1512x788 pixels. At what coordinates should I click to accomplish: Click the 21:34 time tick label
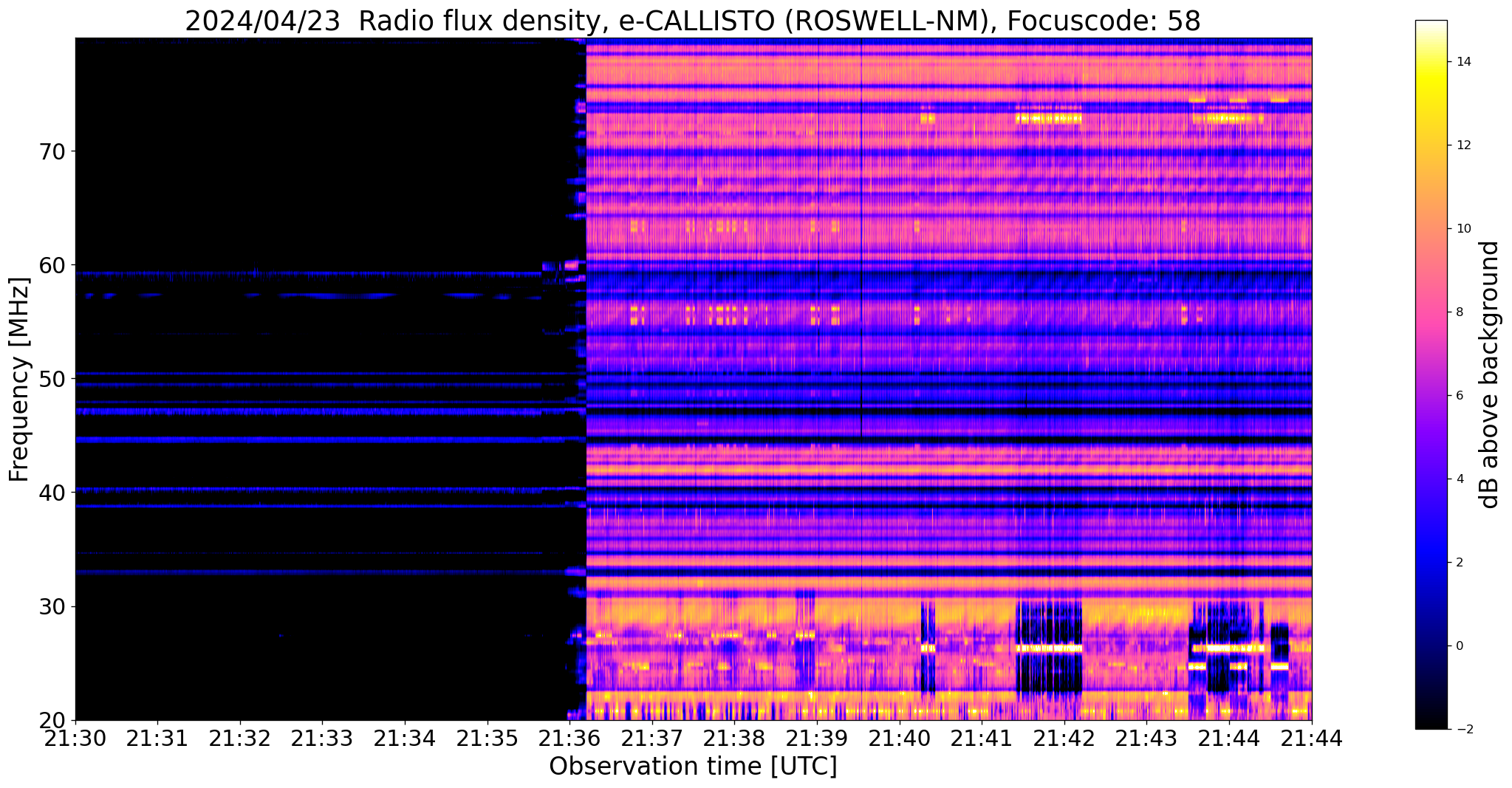tap(405, 737)
